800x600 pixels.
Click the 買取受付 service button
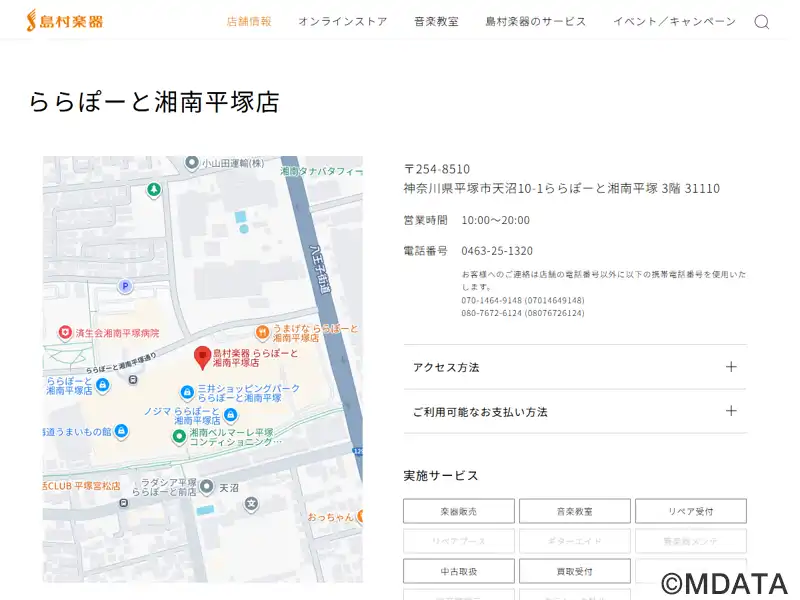coord(574,571)
